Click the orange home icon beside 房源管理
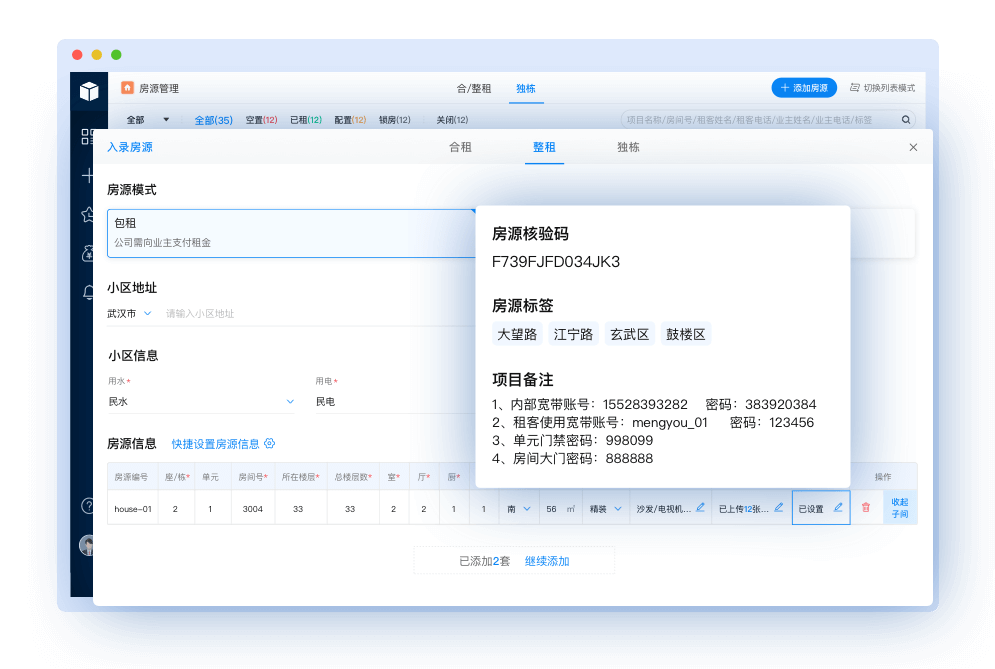Image resolution: width=995 pixels, height=669 pixels. point(127,88)
